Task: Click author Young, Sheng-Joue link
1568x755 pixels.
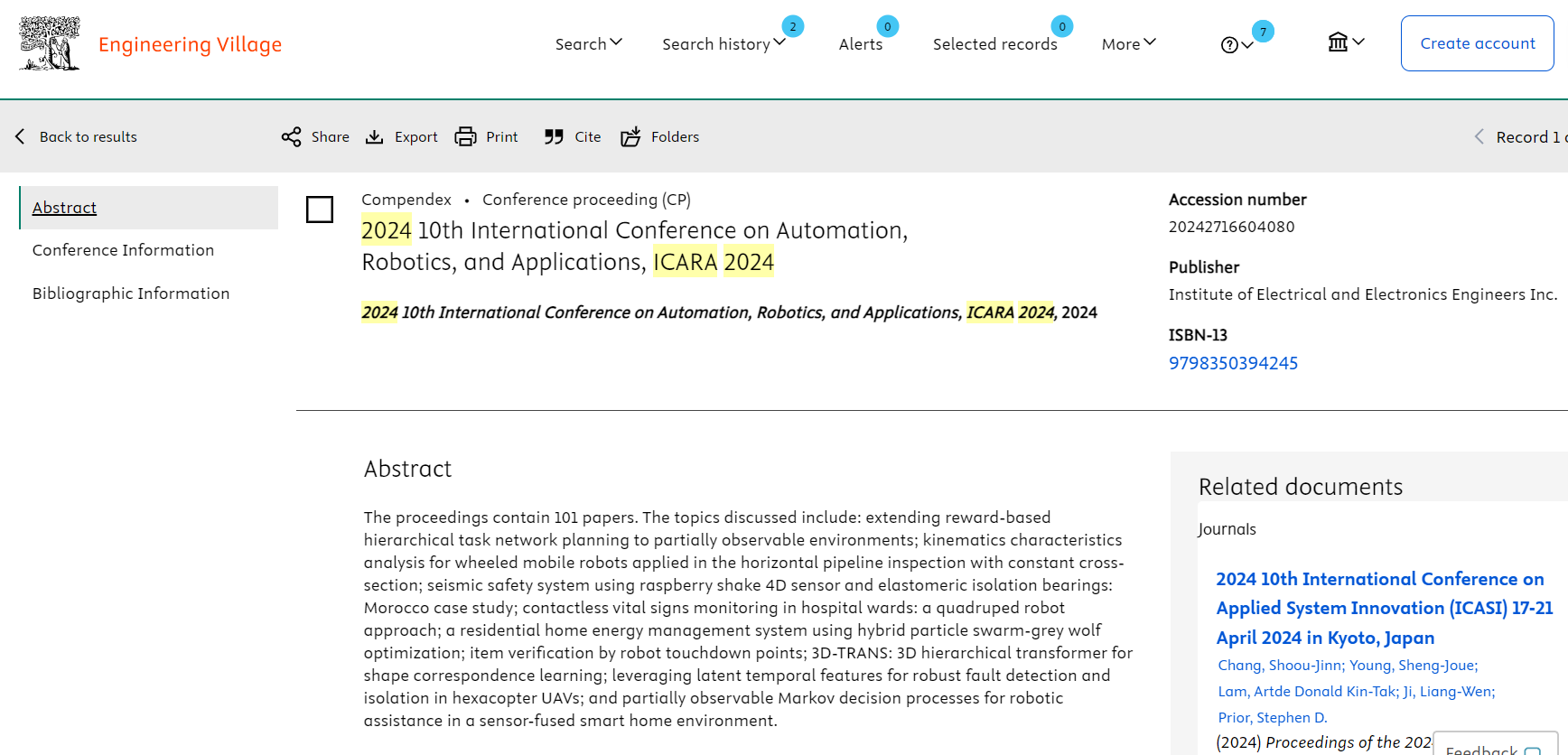Action: tap(1414, 666)
